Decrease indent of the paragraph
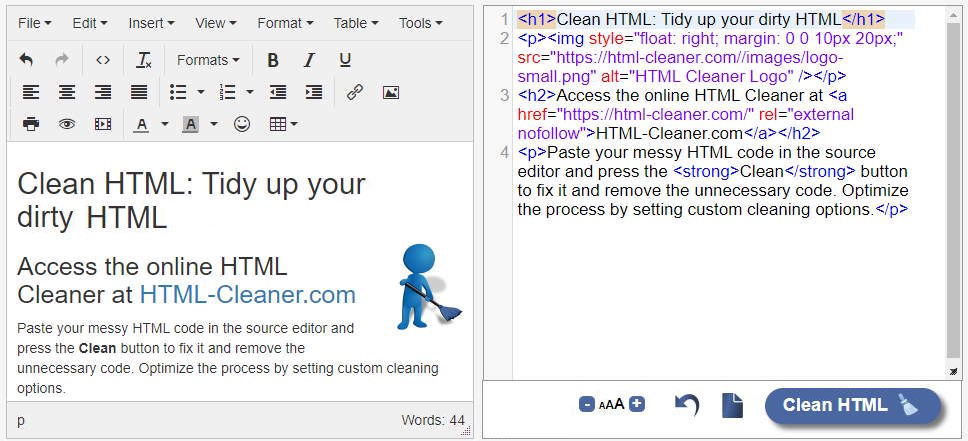 point(278,93)
